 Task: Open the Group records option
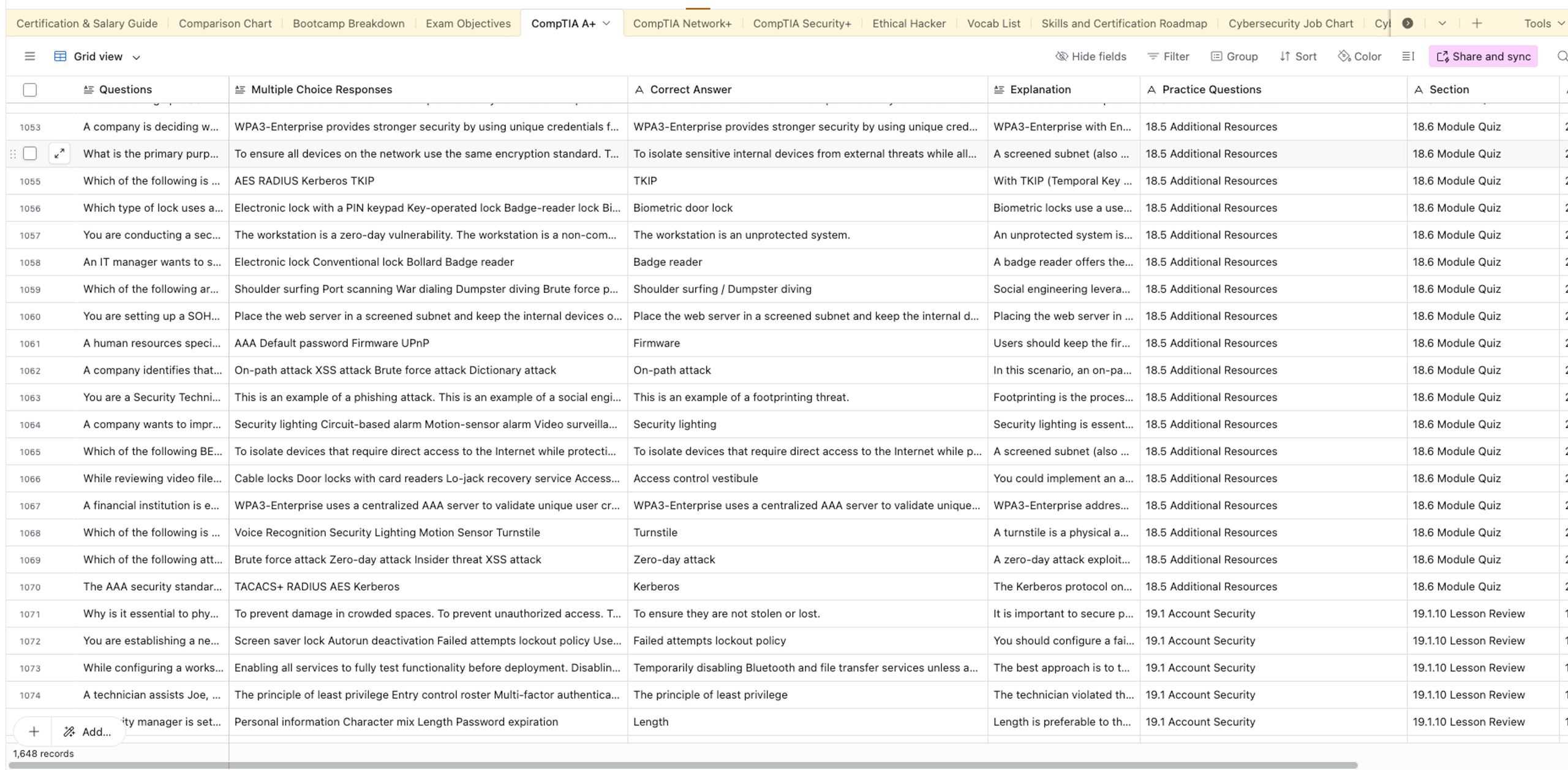(x=1234, y=56)
